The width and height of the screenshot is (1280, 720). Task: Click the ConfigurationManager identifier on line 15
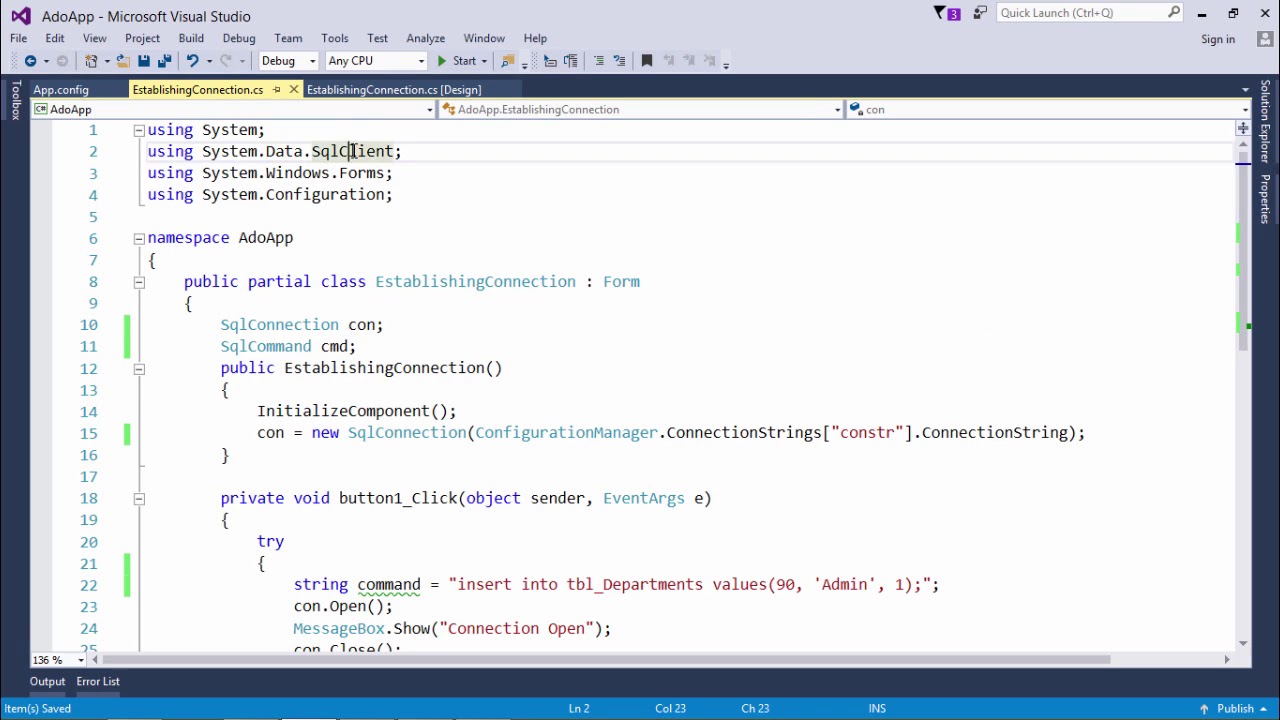(x=566, y=433)
